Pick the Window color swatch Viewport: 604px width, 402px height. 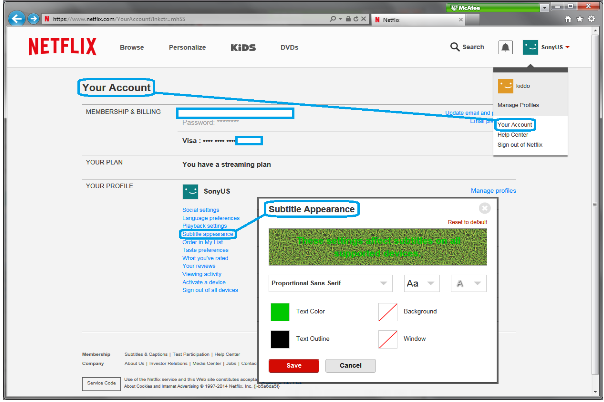click(x=388, y=339)
